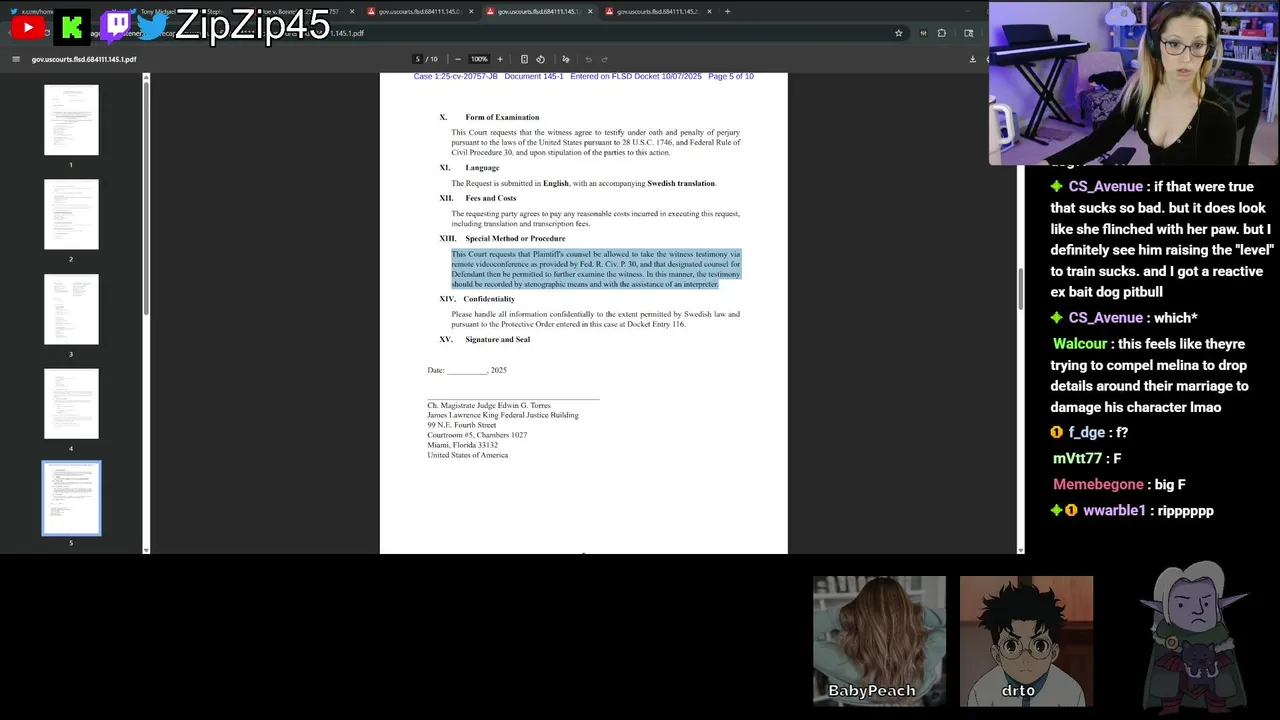This screenshot has height=720, width=1280.
Task: Download the PDF document
Action: pyautogui.click(x=972, y=59)
